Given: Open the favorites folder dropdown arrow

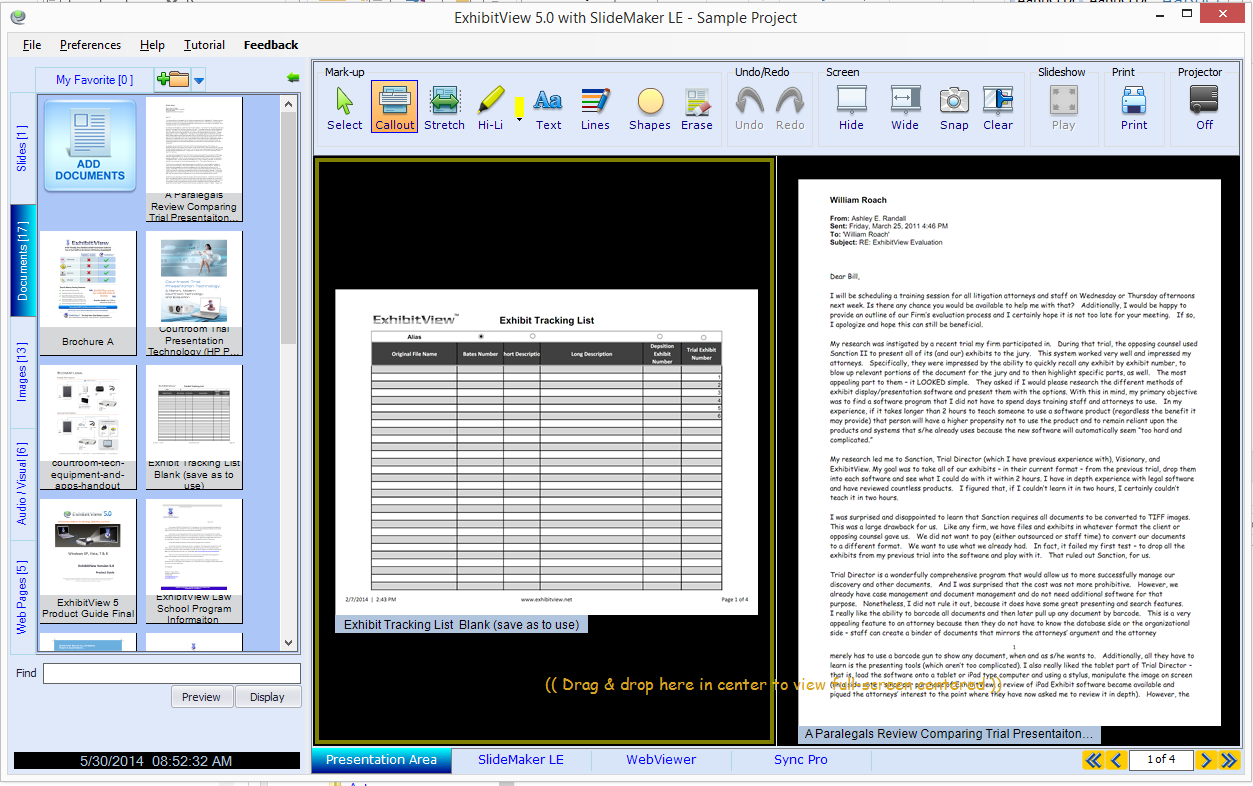Looking at the screenshot, I should tap(198, 80).
